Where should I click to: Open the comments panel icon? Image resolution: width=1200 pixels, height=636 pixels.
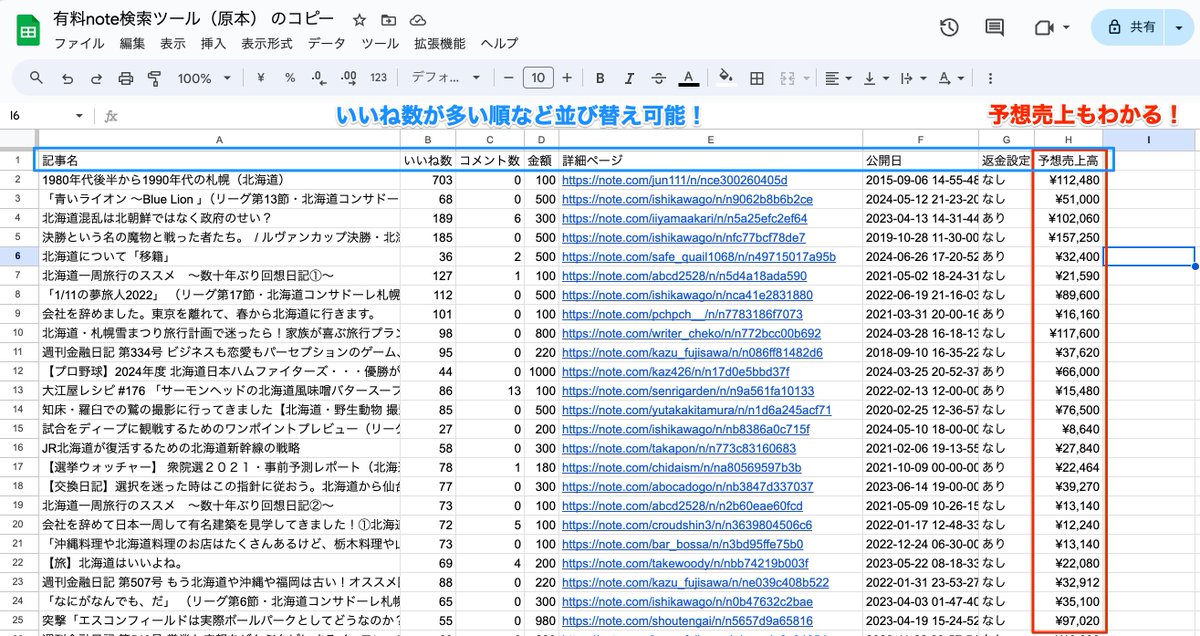tap(994, 28)
